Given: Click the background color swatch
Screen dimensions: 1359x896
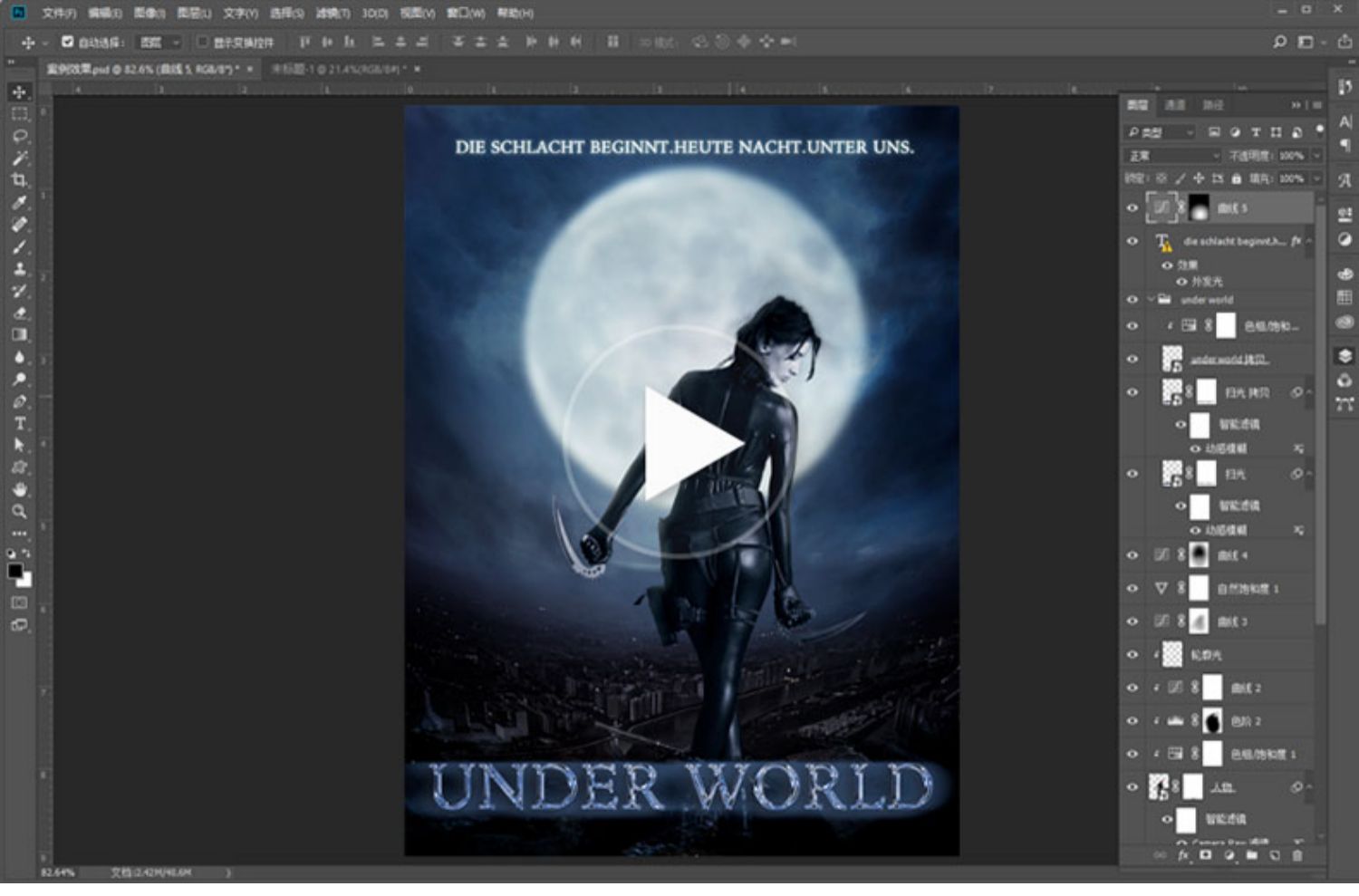Looking at the screenshot, I should coord(25,581).
